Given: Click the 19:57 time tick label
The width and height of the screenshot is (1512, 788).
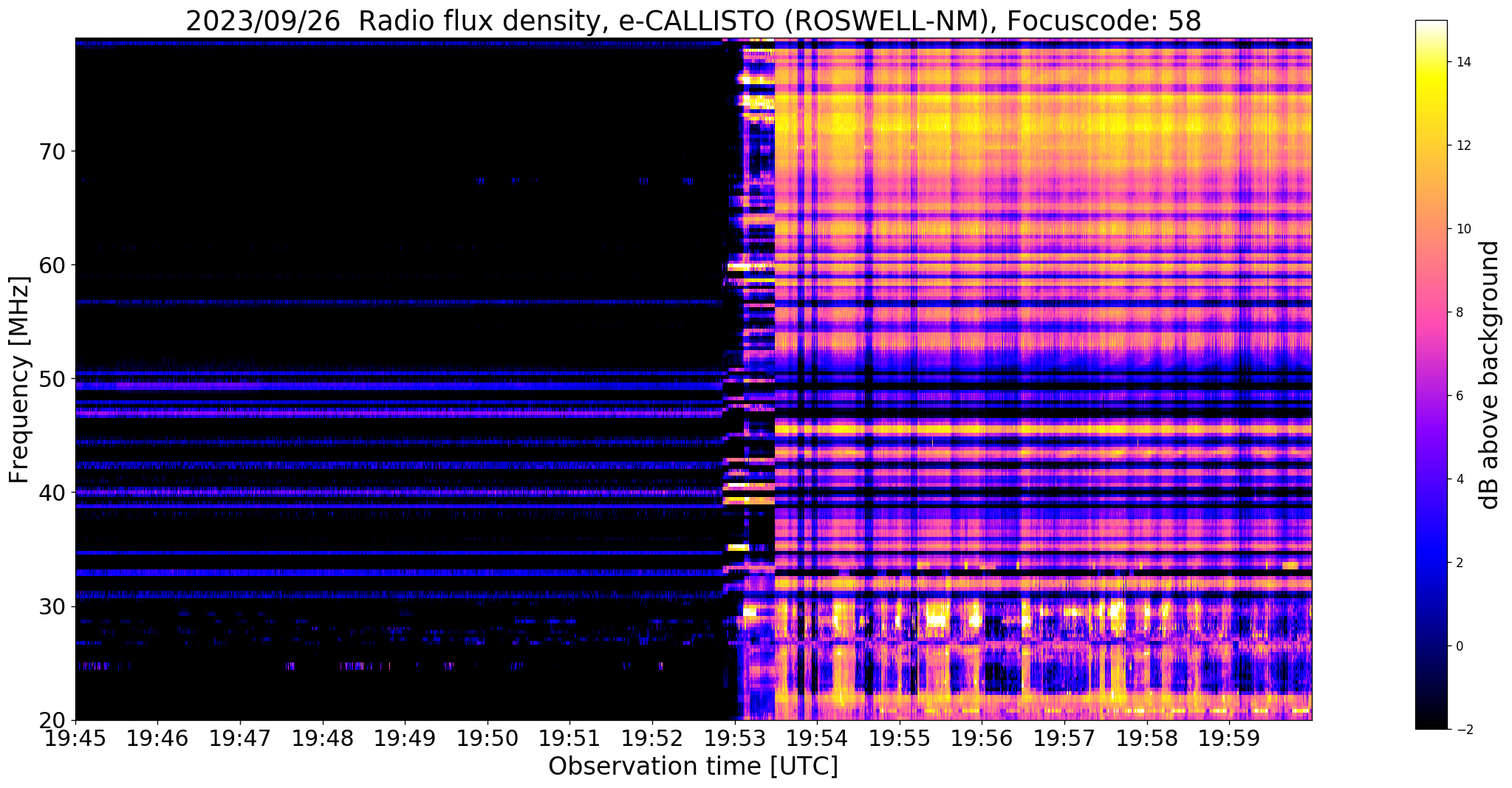Looking at the screenshot, I should pos(1064,738).
